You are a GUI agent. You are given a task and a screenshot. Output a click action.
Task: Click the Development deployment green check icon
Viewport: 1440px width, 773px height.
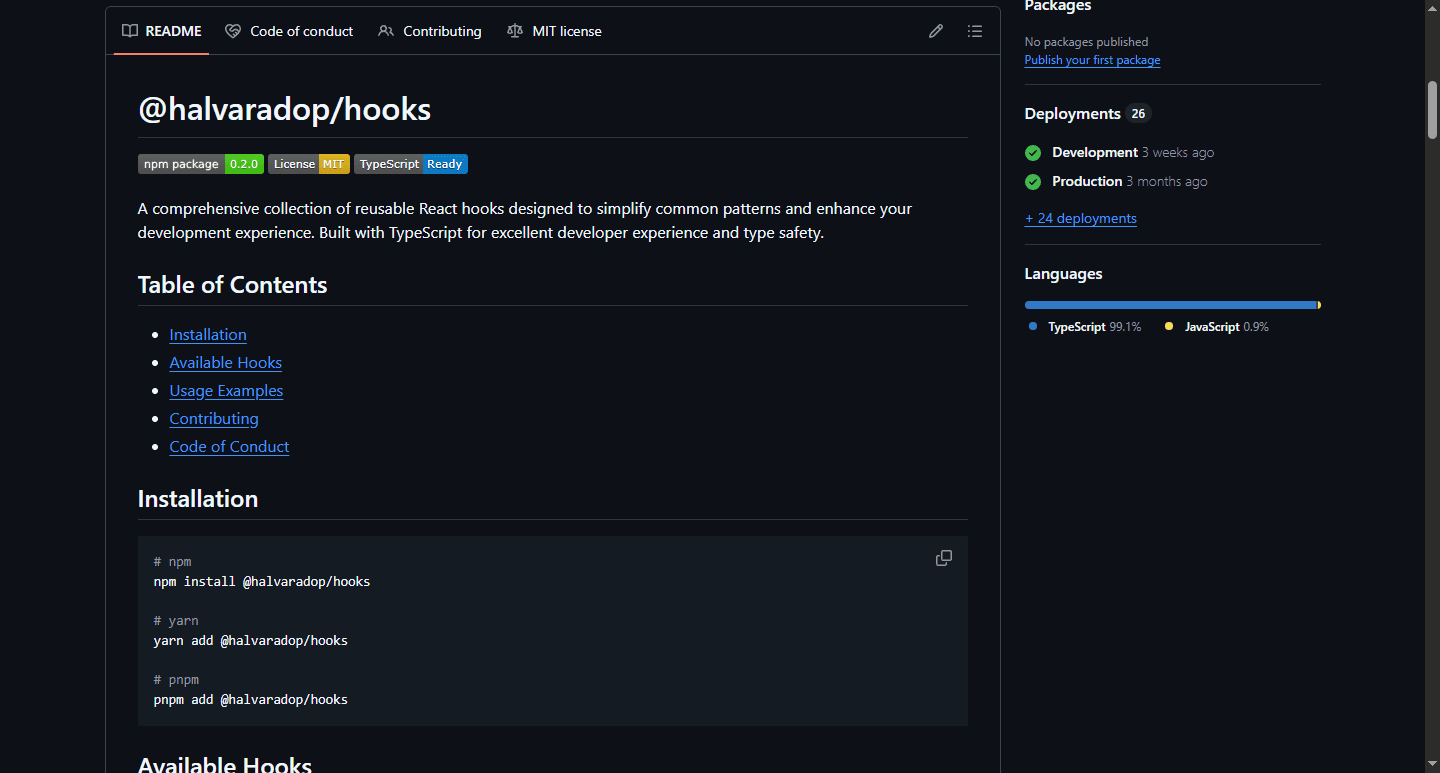click(x=1033, y=153)
